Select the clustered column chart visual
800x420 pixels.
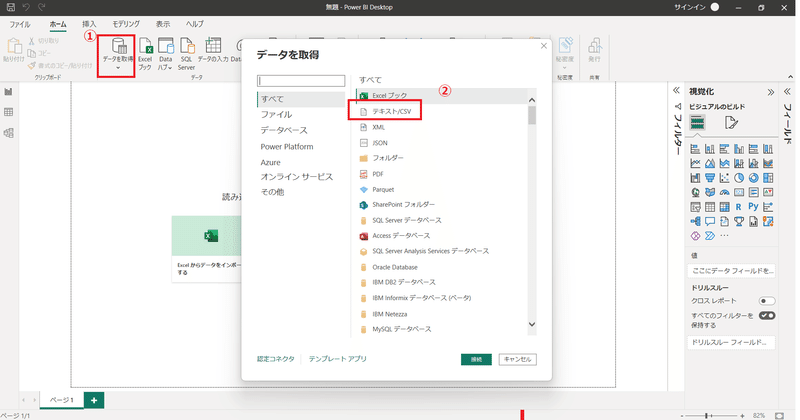(739, 149)
